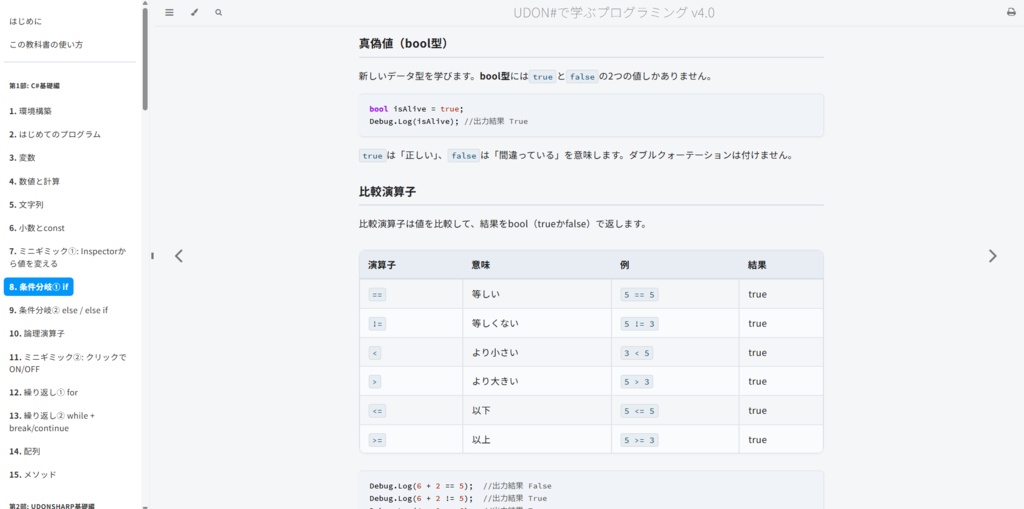This screenshot has width=1024, height=509.
Task: Open chapter 10. 論理演算子
Action: tap(37, 333)
